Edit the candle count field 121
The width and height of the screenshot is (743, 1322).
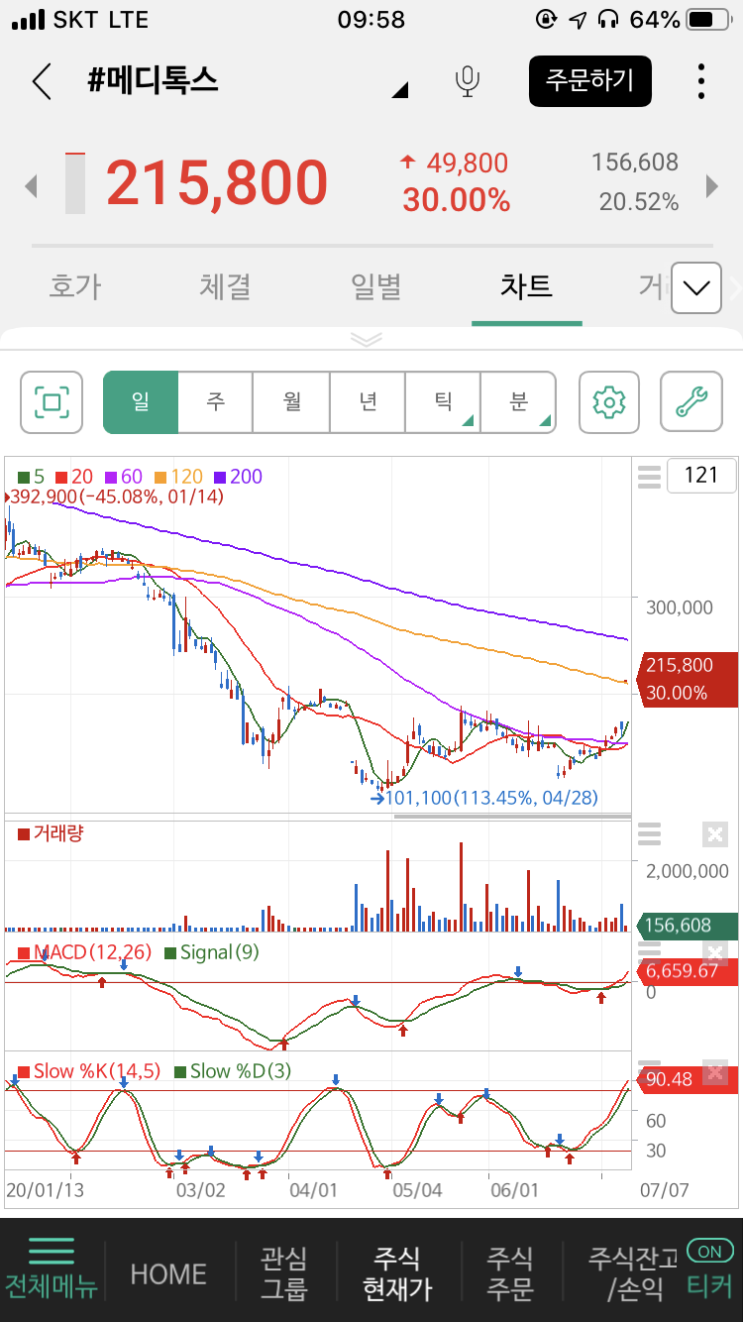point(701,475)
